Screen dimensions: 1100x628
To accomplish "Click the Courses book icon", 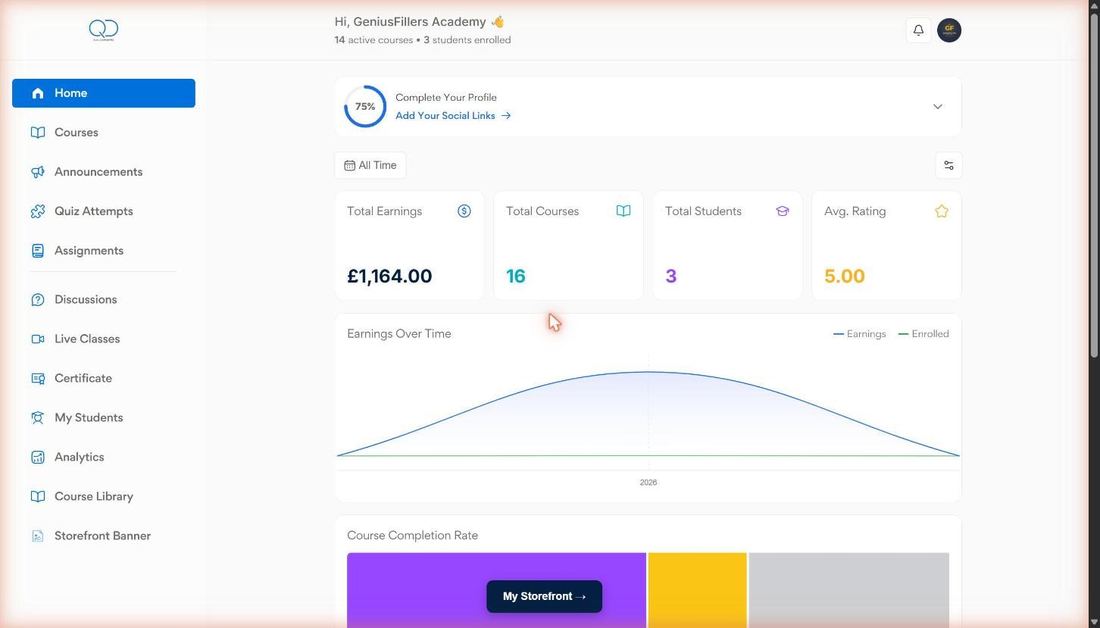I will click(x=38, y=133).
